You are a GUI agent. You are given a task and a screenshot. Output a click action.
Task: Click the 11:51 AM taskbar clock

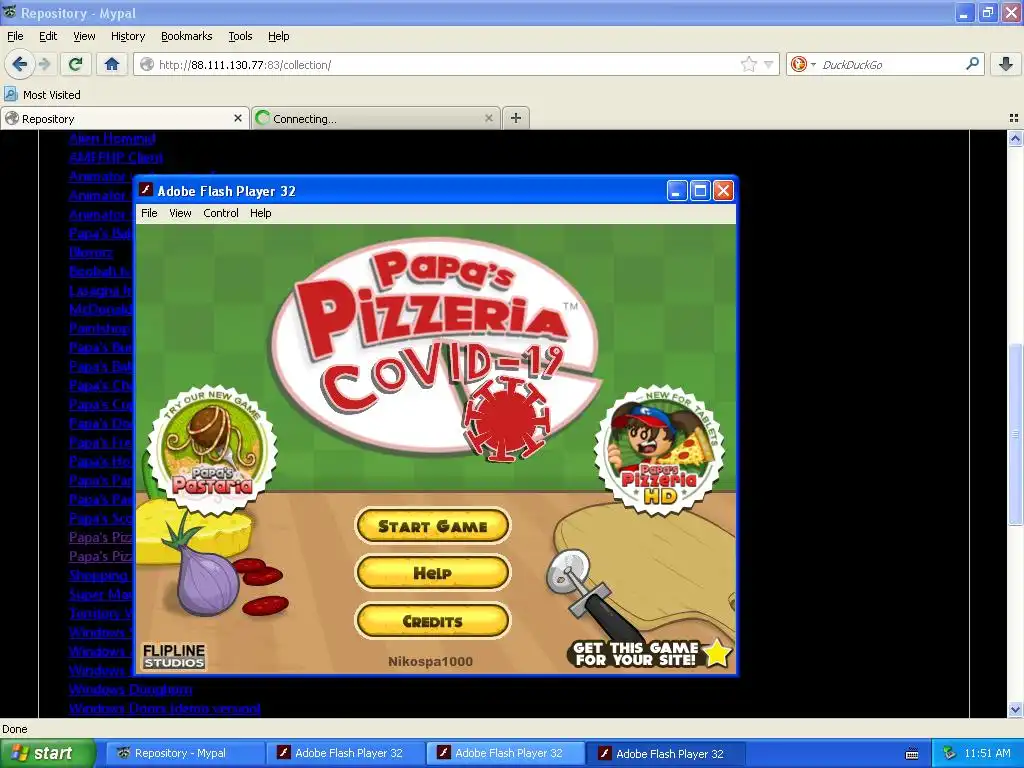pyautogui.click(x=987, y=753)
